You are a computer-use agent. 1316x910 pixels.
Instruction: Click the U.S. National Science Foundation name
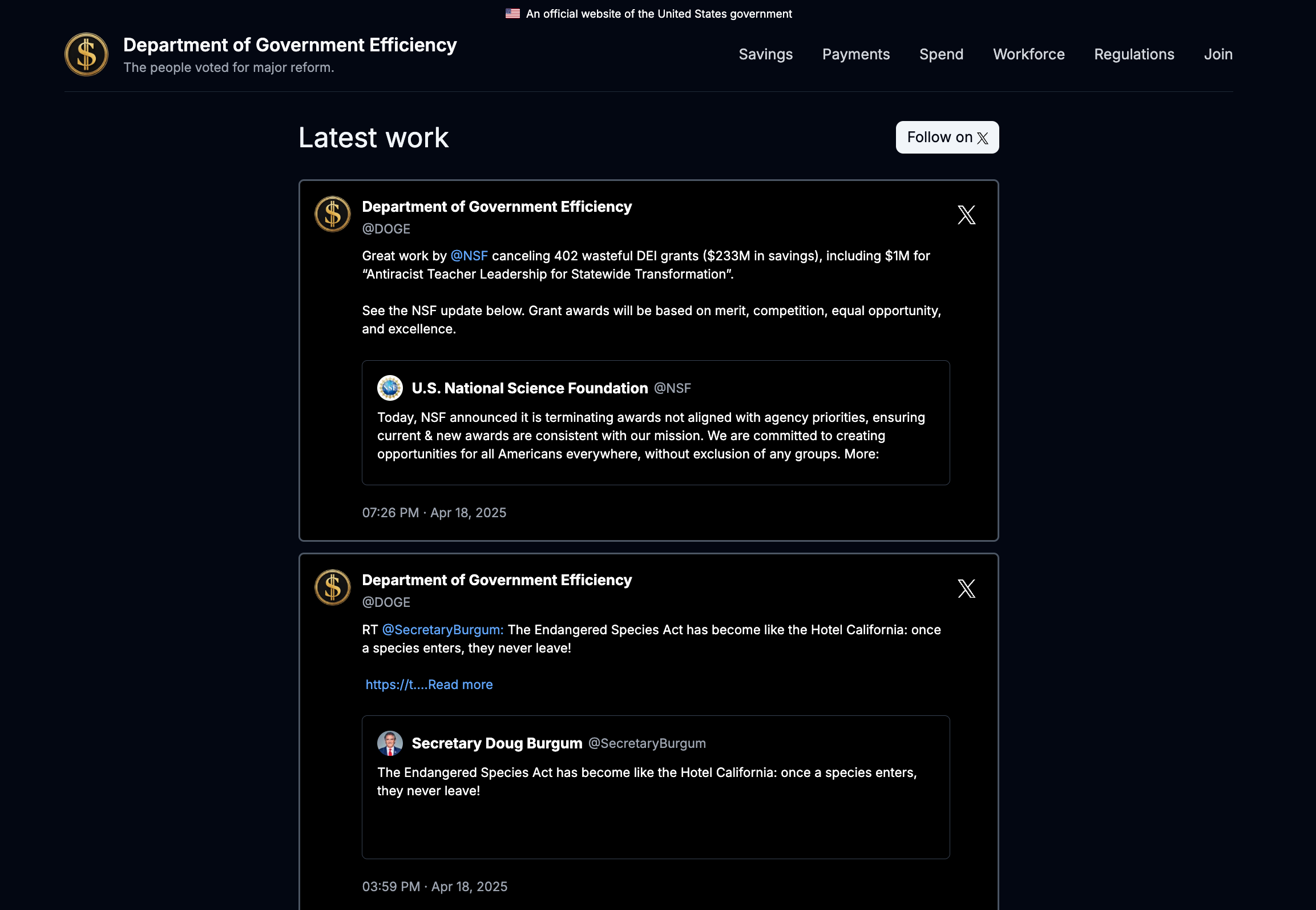click(530, 388)
